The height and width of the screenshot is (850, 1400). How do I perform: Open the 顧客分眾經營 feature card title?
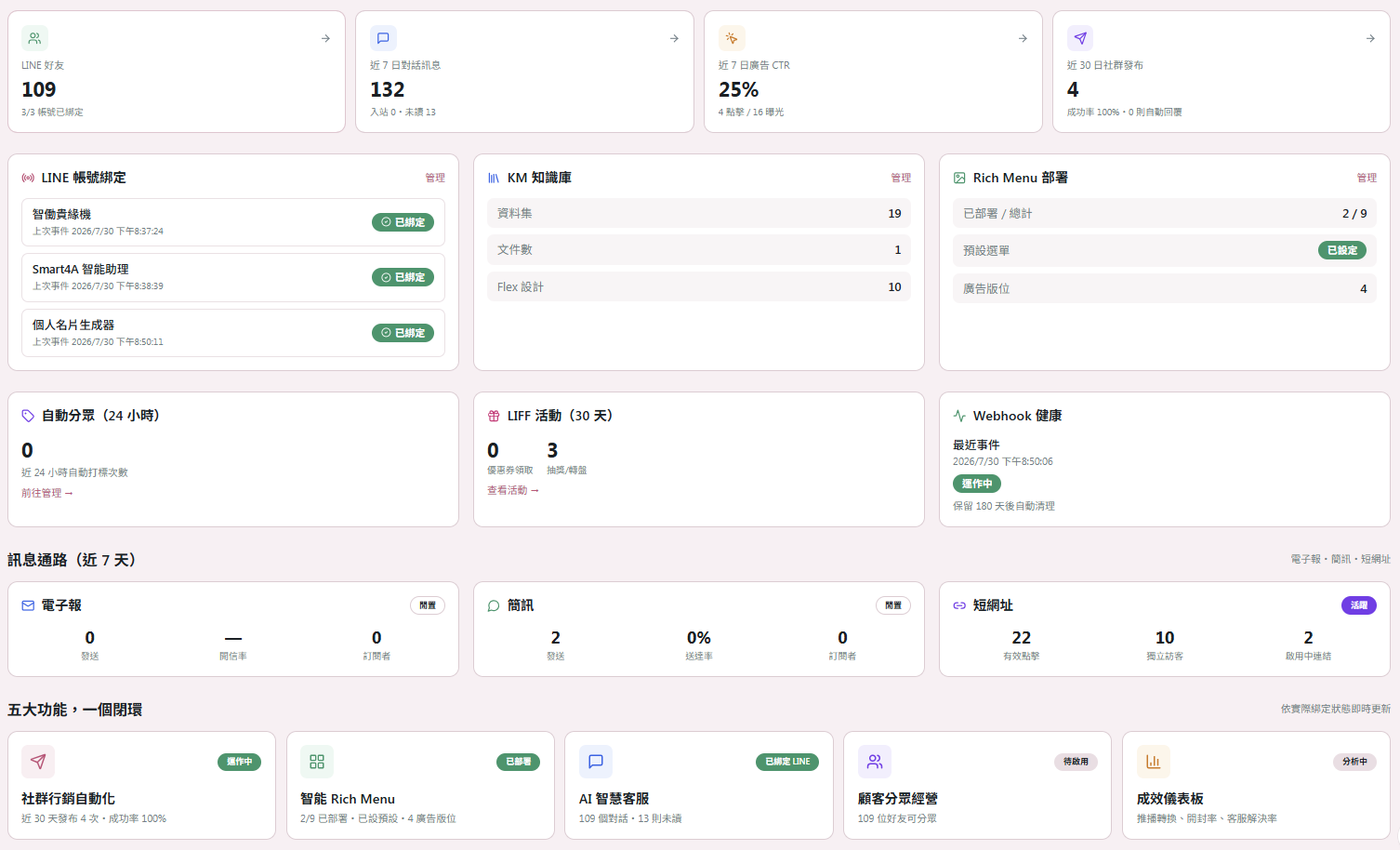[898, 799]
